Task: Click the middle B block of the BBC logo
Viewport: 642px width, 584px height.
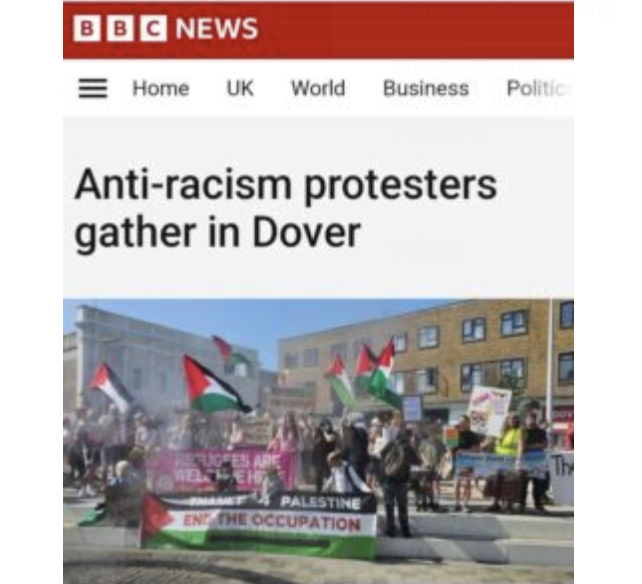Action: click(120, 28)
